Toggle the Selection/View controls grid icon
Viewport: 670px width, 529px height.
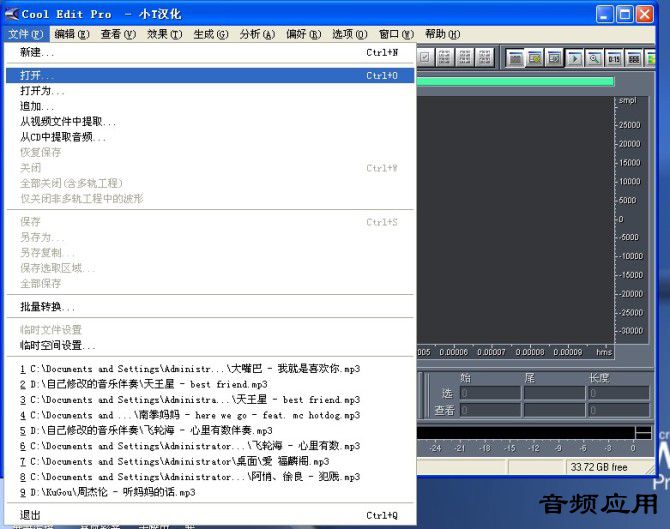coord(634,58)
